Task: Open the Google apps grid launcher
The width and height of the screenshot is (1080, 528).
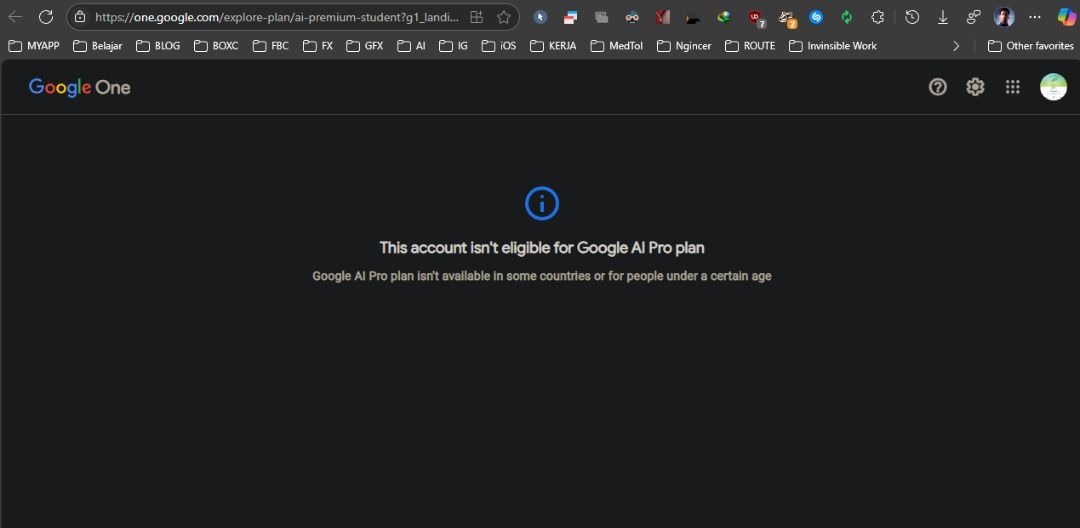Action: coord(1012,87)
